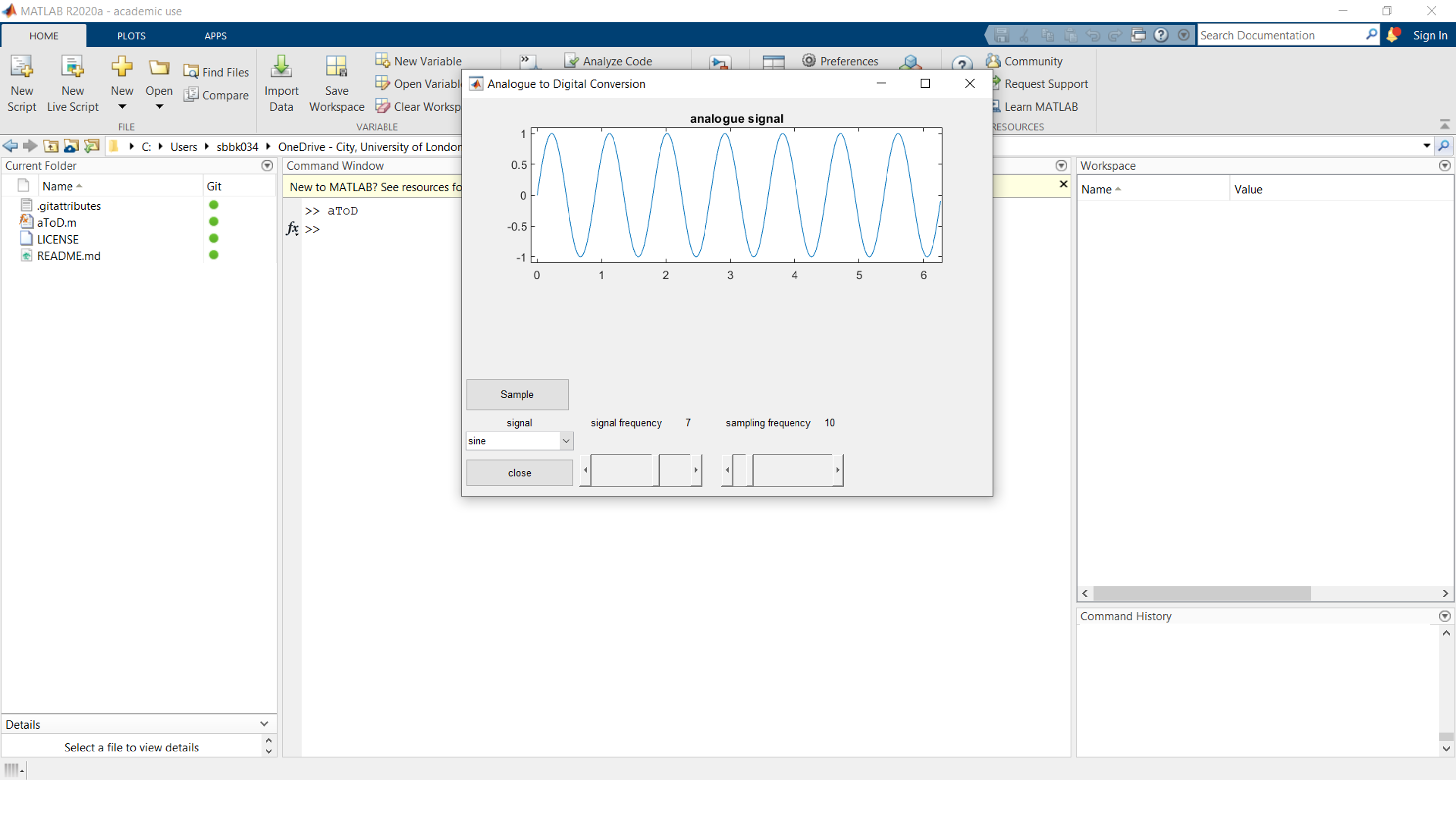Screen dimensions: 1456x819
Task: Click the Search Documentation field
Action: (x=1280, y=35)
